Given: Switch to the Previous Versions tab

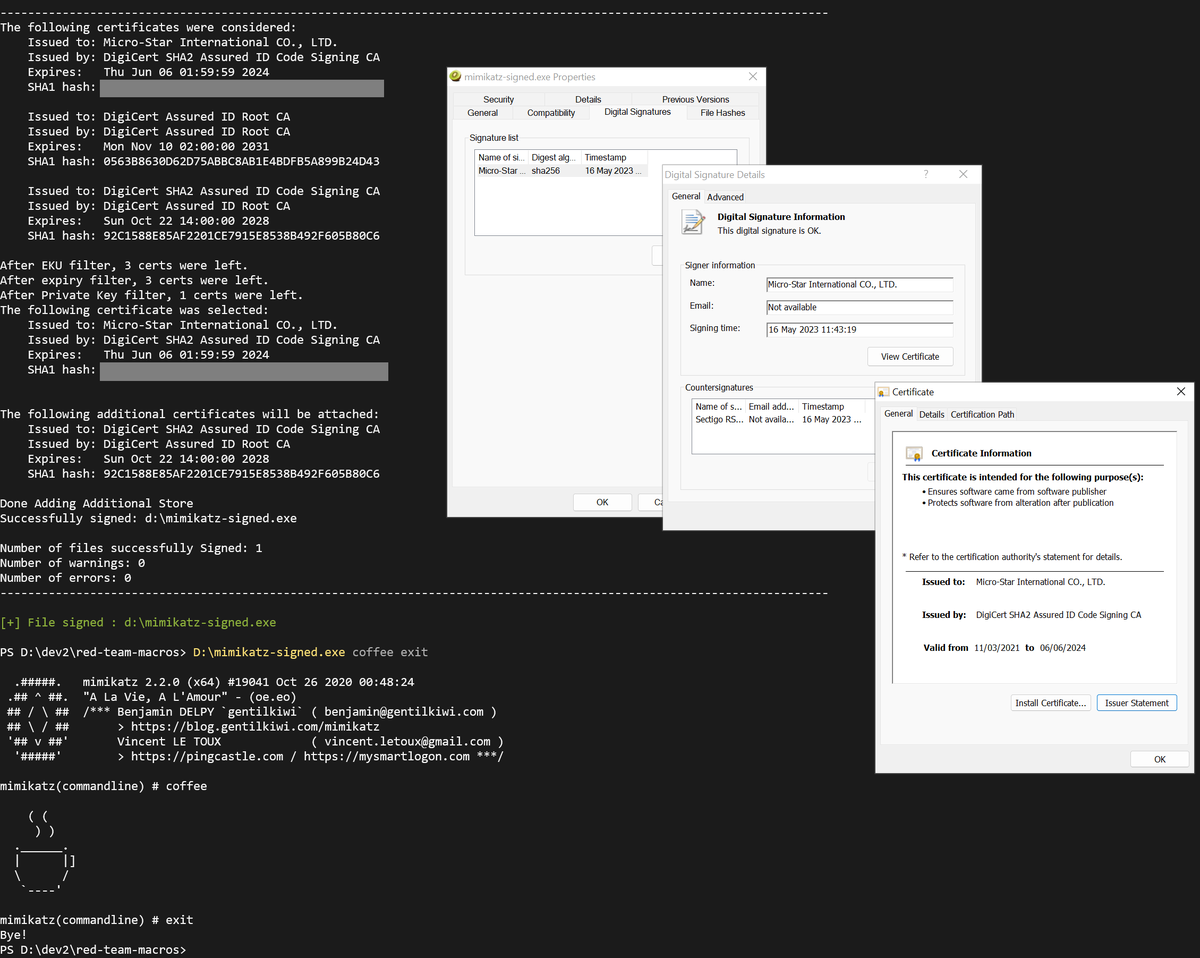Looking at the screenshot, I should tap(696, 99).
